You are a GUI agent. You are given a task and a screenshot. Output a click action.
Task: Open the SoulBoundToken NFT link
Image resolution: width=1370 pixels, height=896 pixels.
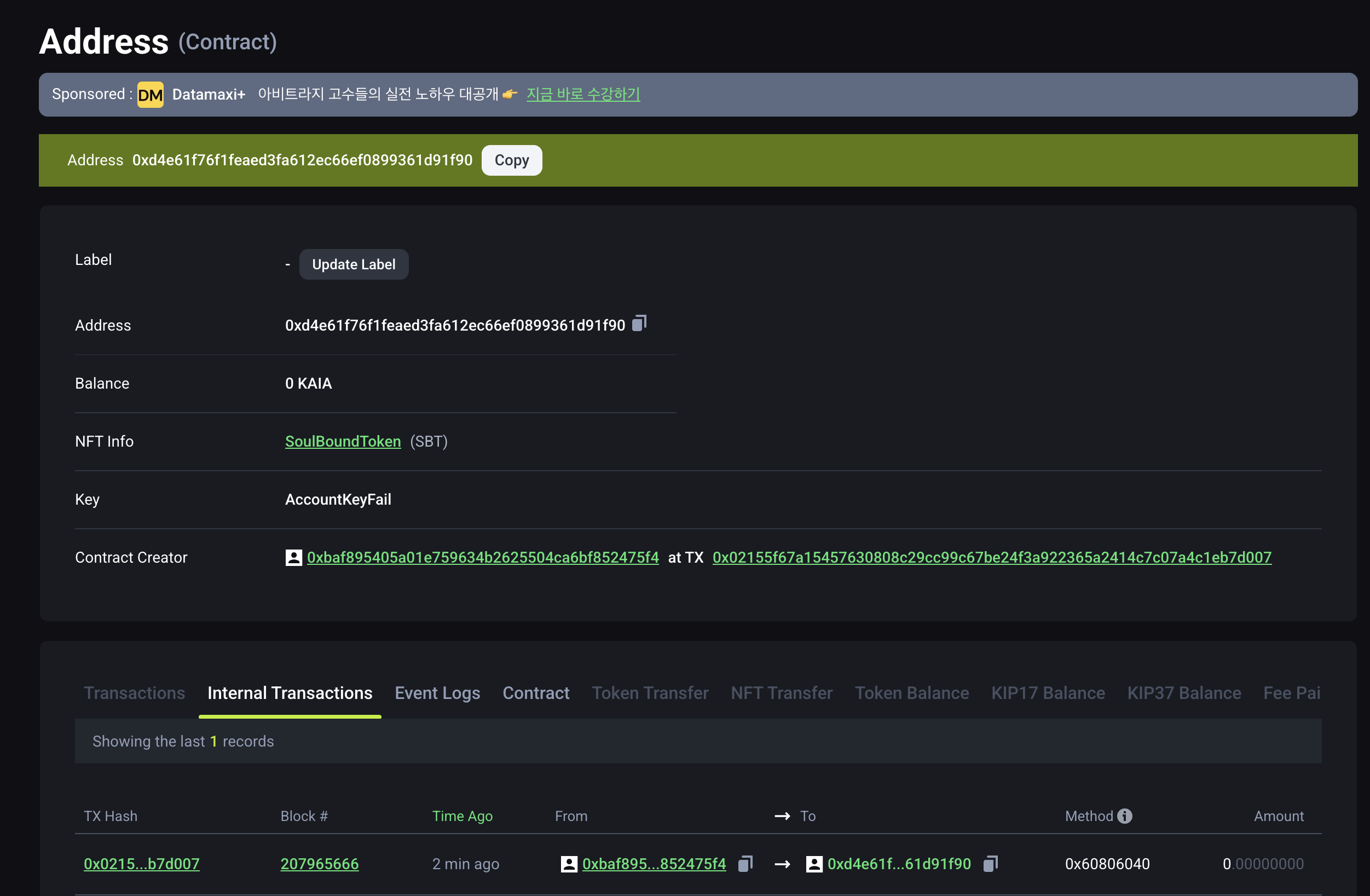343,441
